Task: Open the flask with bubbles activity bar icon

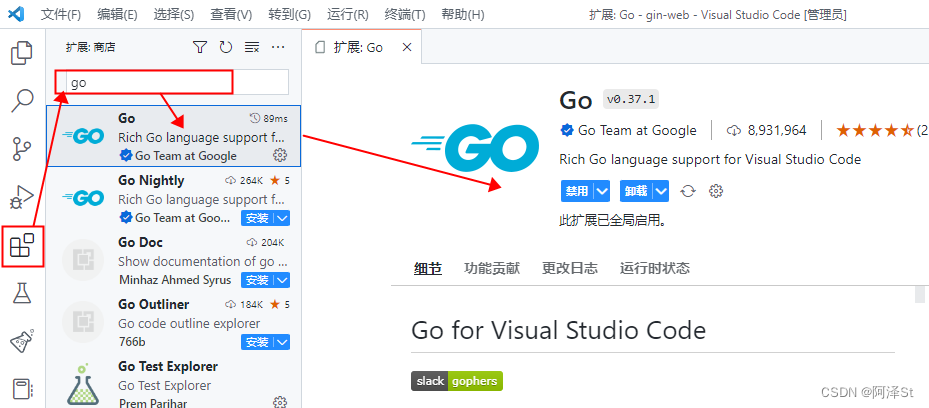Action: (x=23, y=341)
